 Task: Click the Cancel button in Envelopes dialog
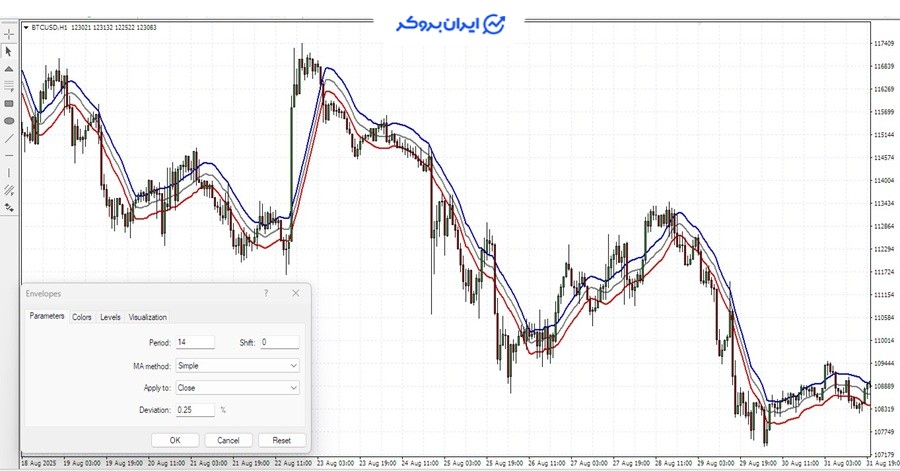pyautogui.click(x=228, y=440)
